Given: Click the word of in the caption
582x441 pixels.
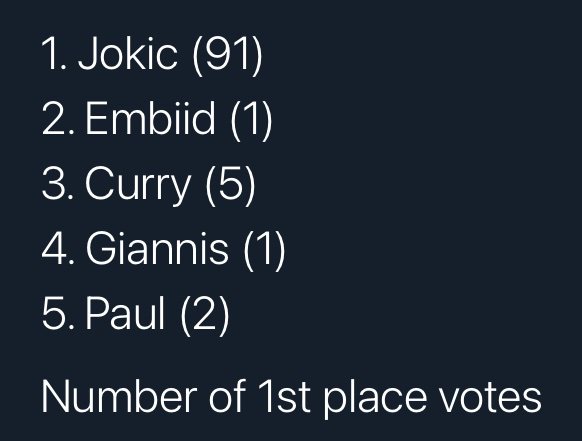Looking at the screenshot, I should 228,396.
